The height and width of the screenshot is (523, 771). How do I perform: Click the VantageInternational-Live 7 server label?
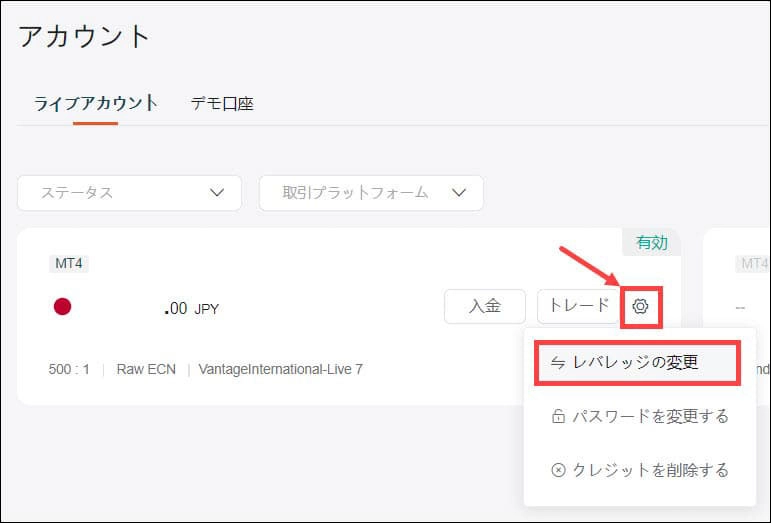[280, 369]
